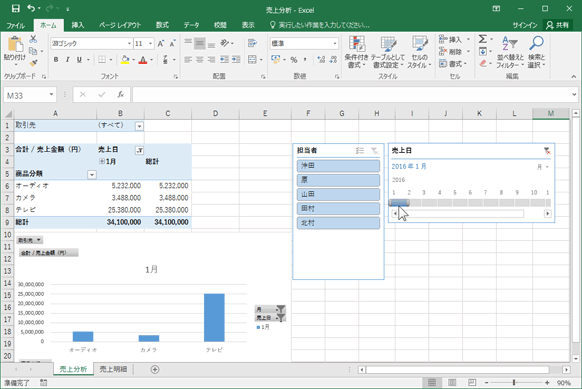
Task: Click the Paste clipboard icon
Action: pyautogui.click(x=15, y=45)
